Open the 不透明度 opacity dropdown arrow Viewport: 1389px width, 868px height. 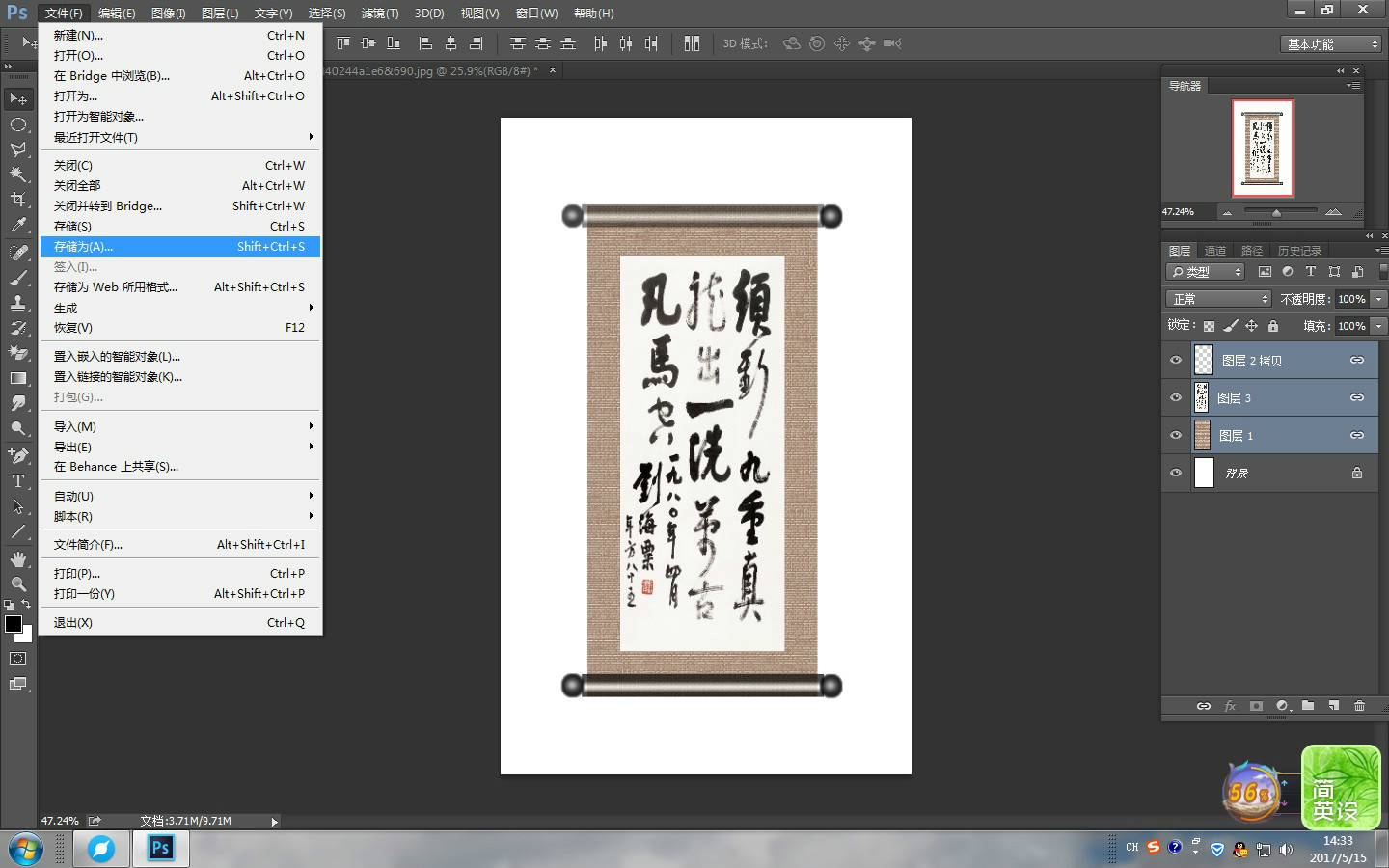[1378, 299]
